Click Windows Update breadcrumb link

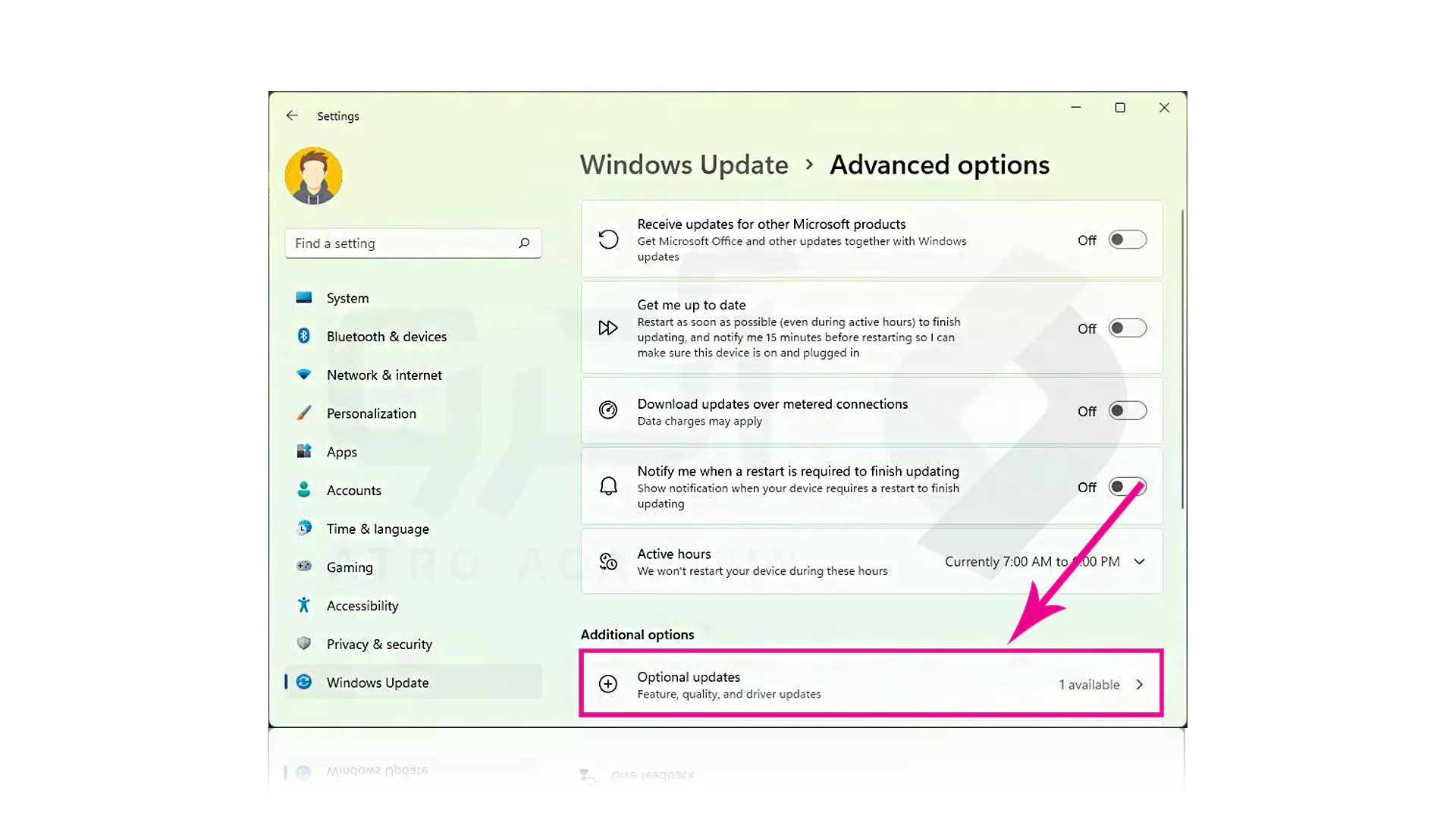684,165
